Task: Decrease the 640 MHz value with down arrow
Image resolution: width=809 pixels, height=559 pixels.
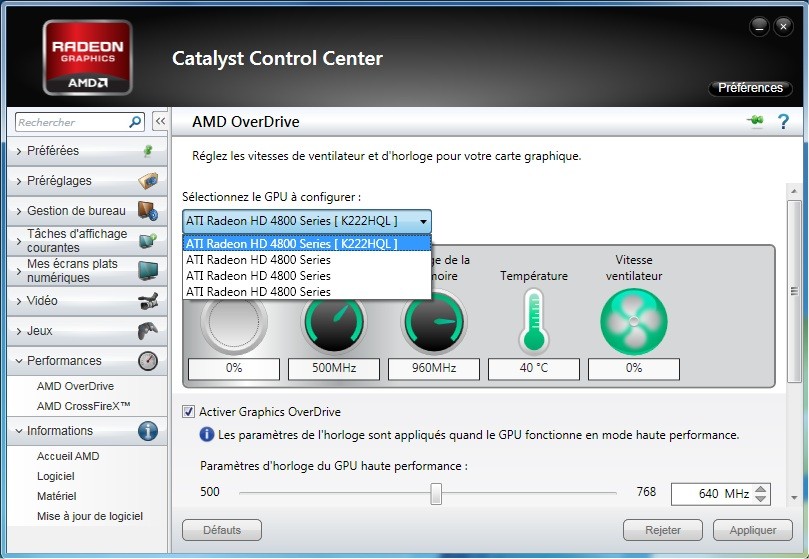Action: point(761,499)
